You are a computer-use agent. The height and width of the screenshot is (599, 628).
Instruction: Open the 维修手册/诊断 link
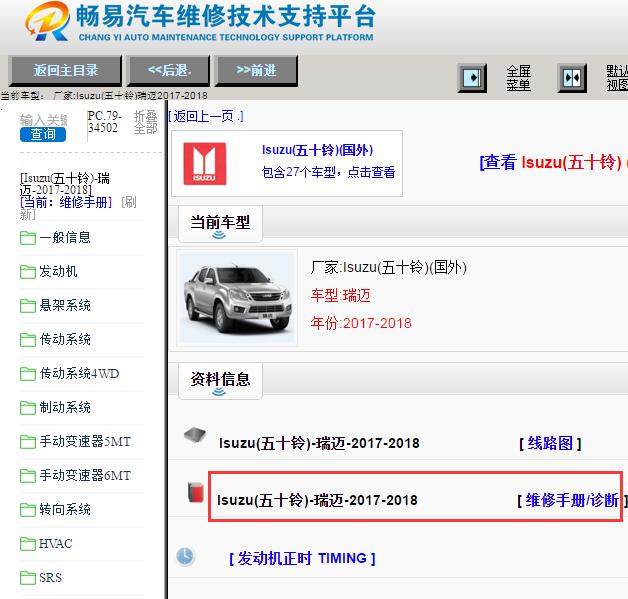coord(572,501)
